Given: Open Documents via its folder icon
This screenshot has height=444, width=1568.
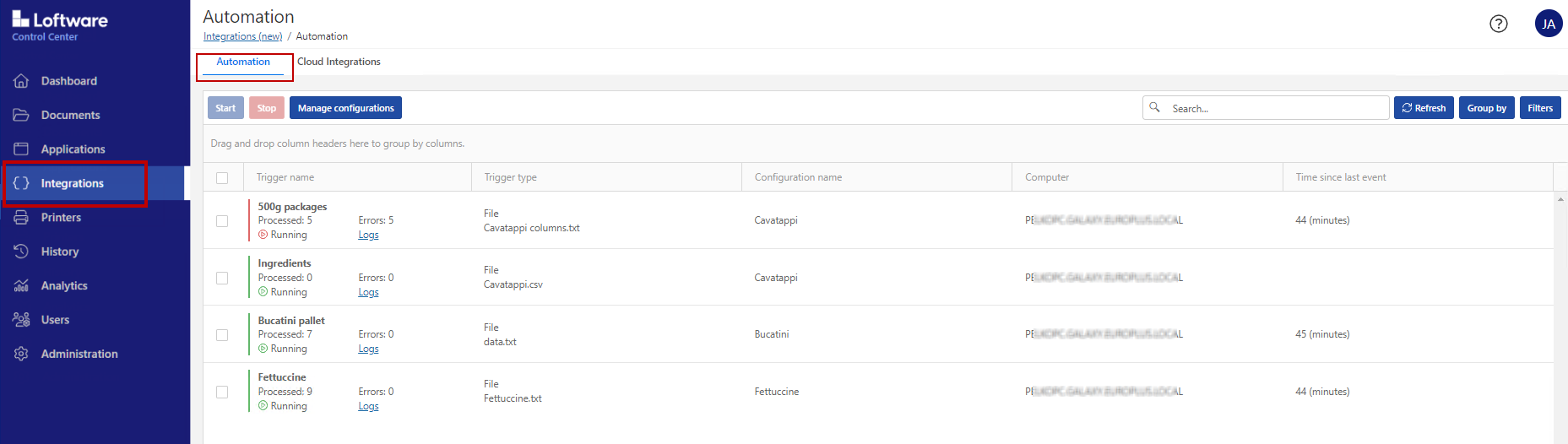Looking at the screenshot, I should (x=21, y=115).
